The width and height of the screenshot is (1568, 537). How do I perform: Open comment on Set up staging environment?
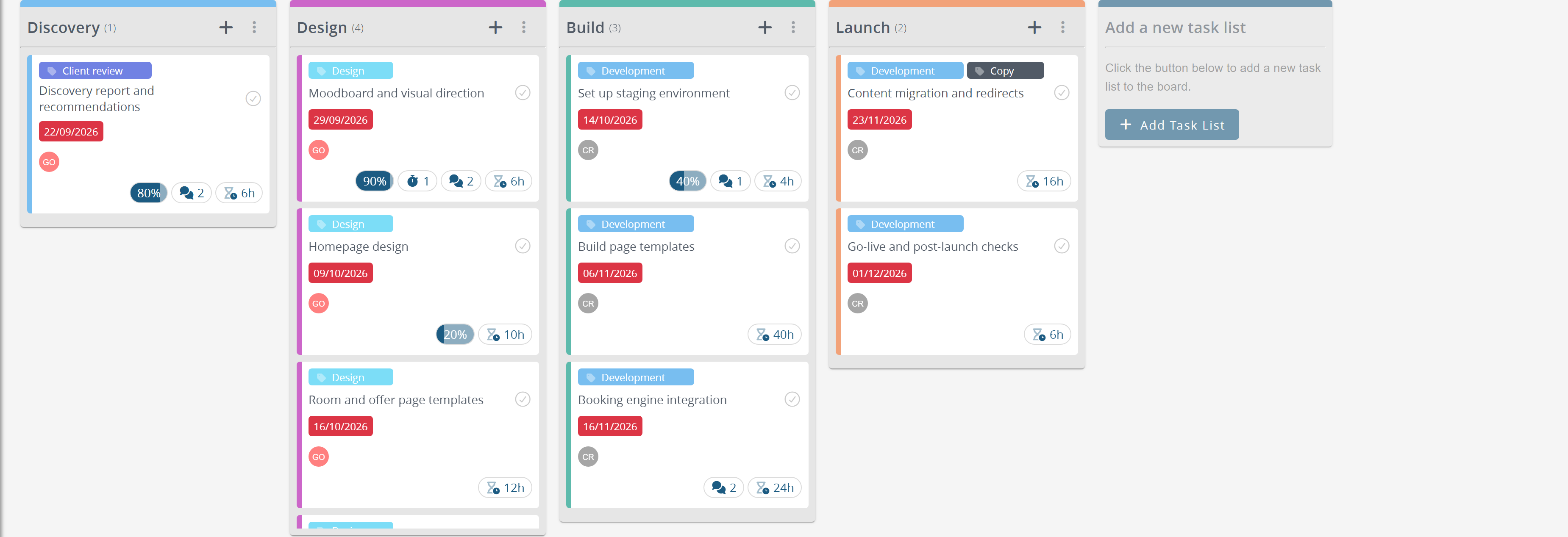click(x=731, y=180)
